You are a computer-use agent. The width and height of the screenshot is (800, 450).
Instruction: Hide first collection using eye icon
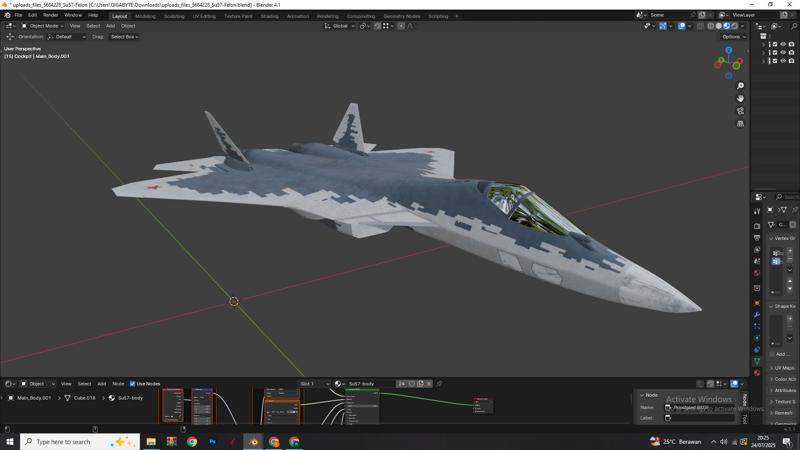point(783,44)
